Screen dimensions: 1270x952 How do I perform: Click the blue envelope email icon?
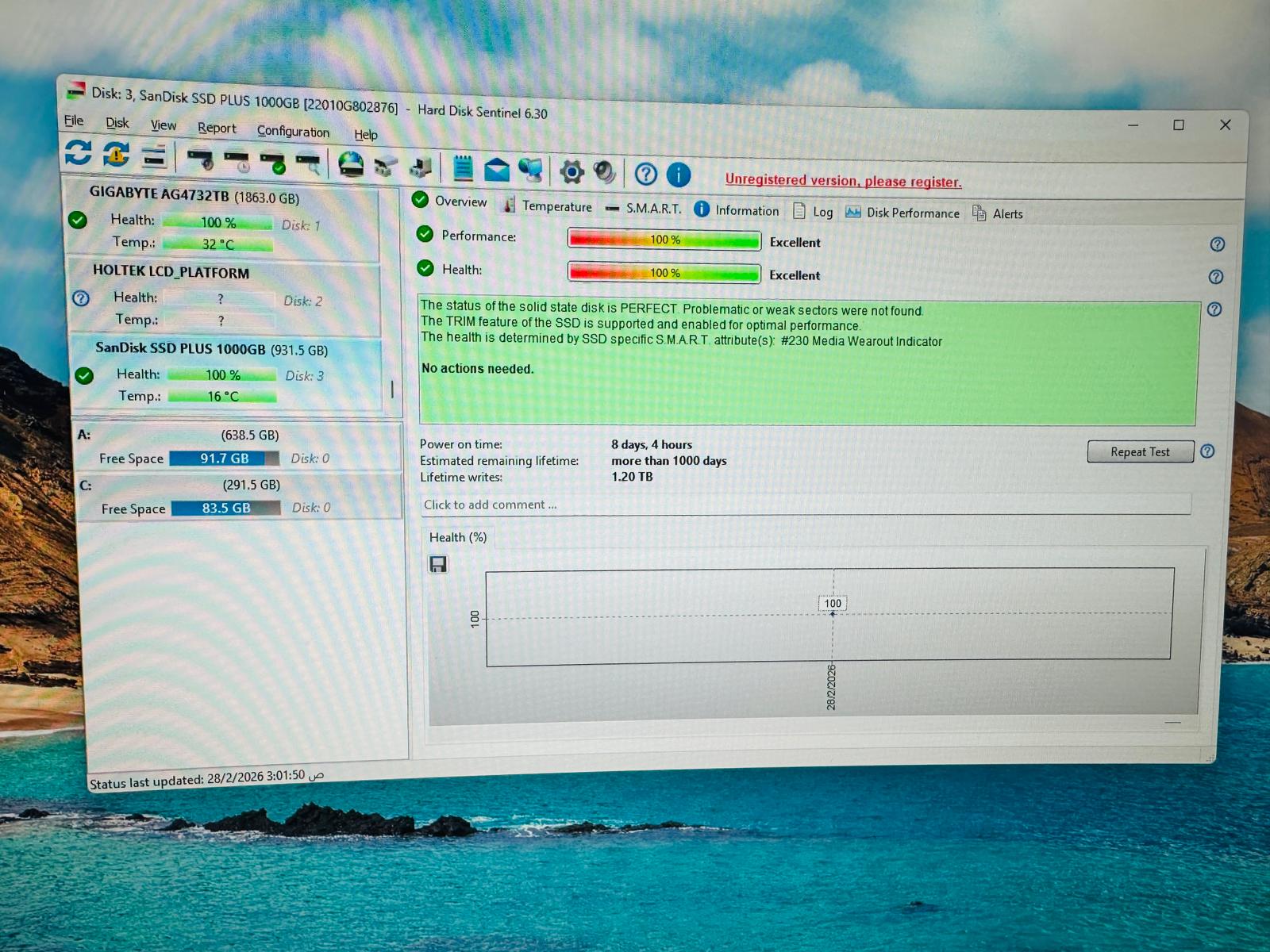tap(497, 169)
